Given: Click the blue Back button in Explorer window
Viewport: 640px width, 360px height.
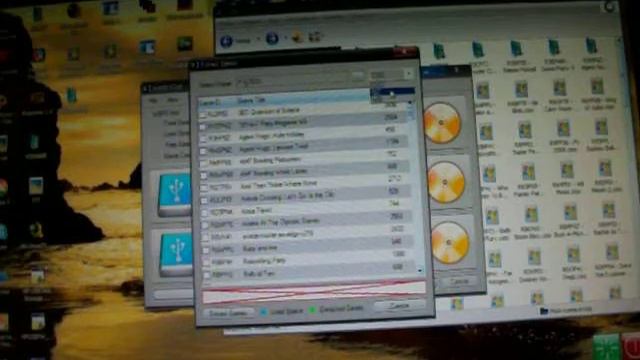Looking at the screenshot, I should (x=227, y=41).
